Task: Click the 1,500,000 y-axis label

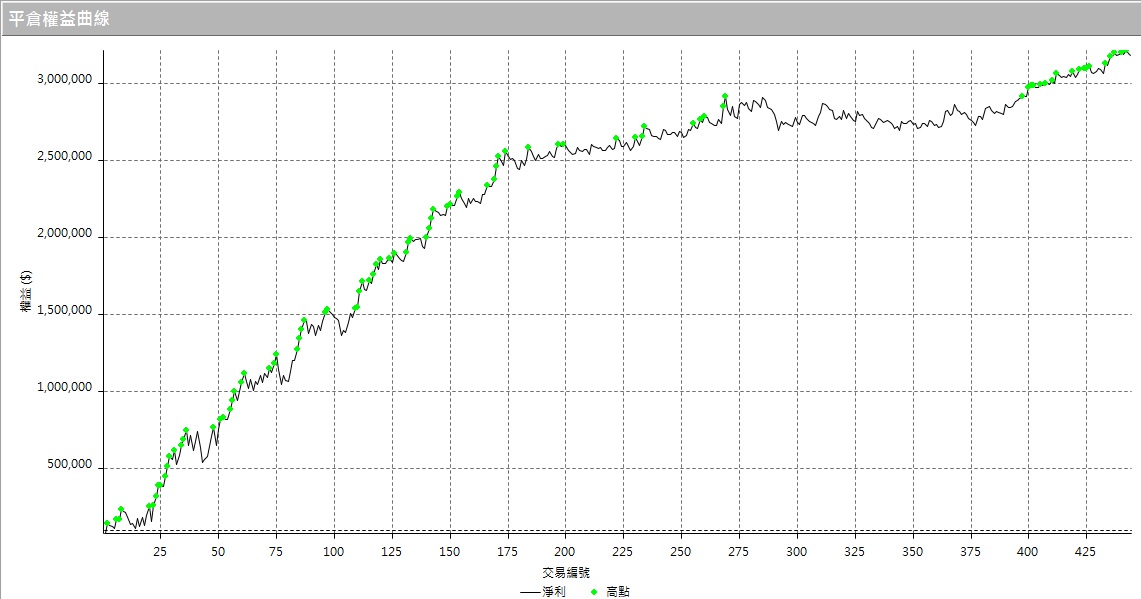Action: tap(65, 311)
